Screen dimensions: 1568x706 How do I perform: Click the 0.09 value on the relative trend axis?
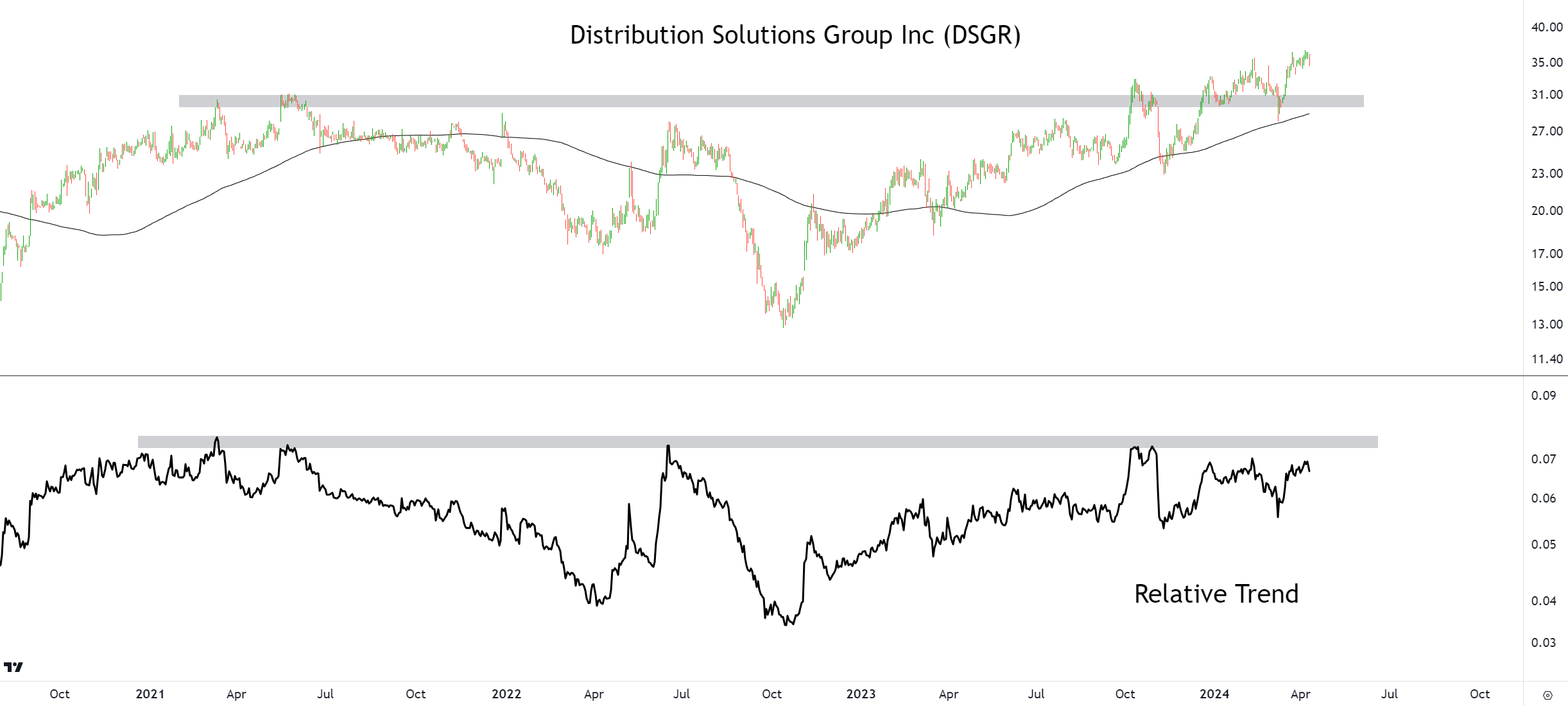point(1544,395)
